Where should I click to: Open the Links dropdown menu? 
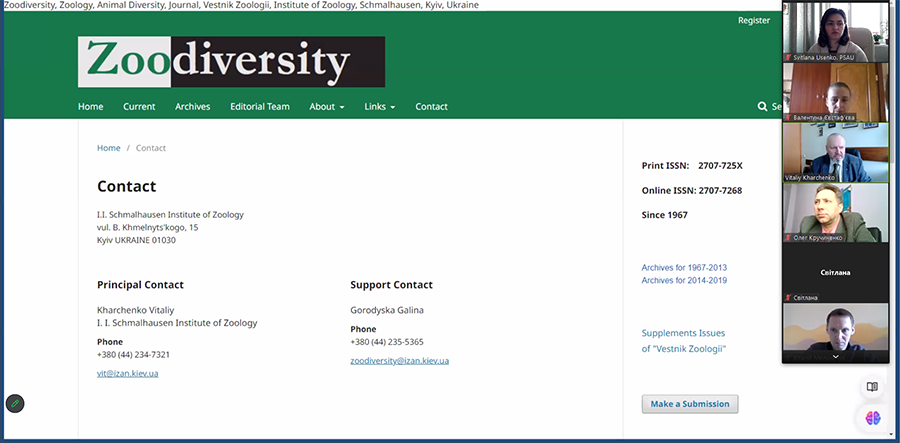pyautogui.click(x=379, y=107)
